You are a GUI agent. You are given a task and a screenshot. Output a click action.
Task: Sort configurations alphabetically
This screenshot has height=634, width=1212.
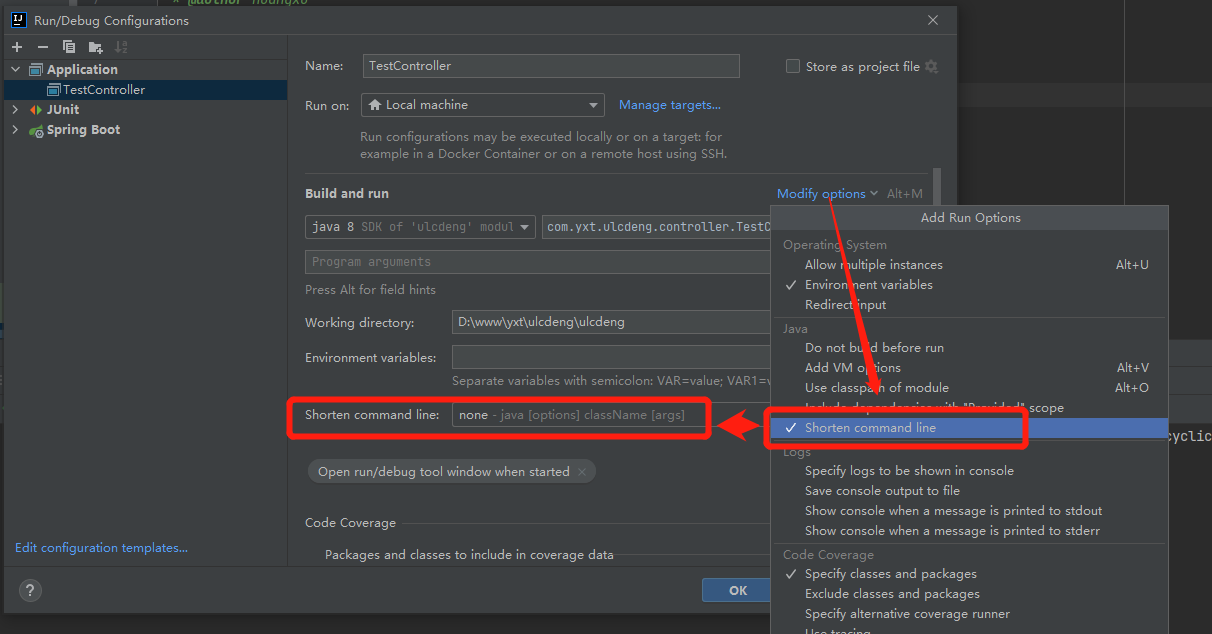click(119, 46)
